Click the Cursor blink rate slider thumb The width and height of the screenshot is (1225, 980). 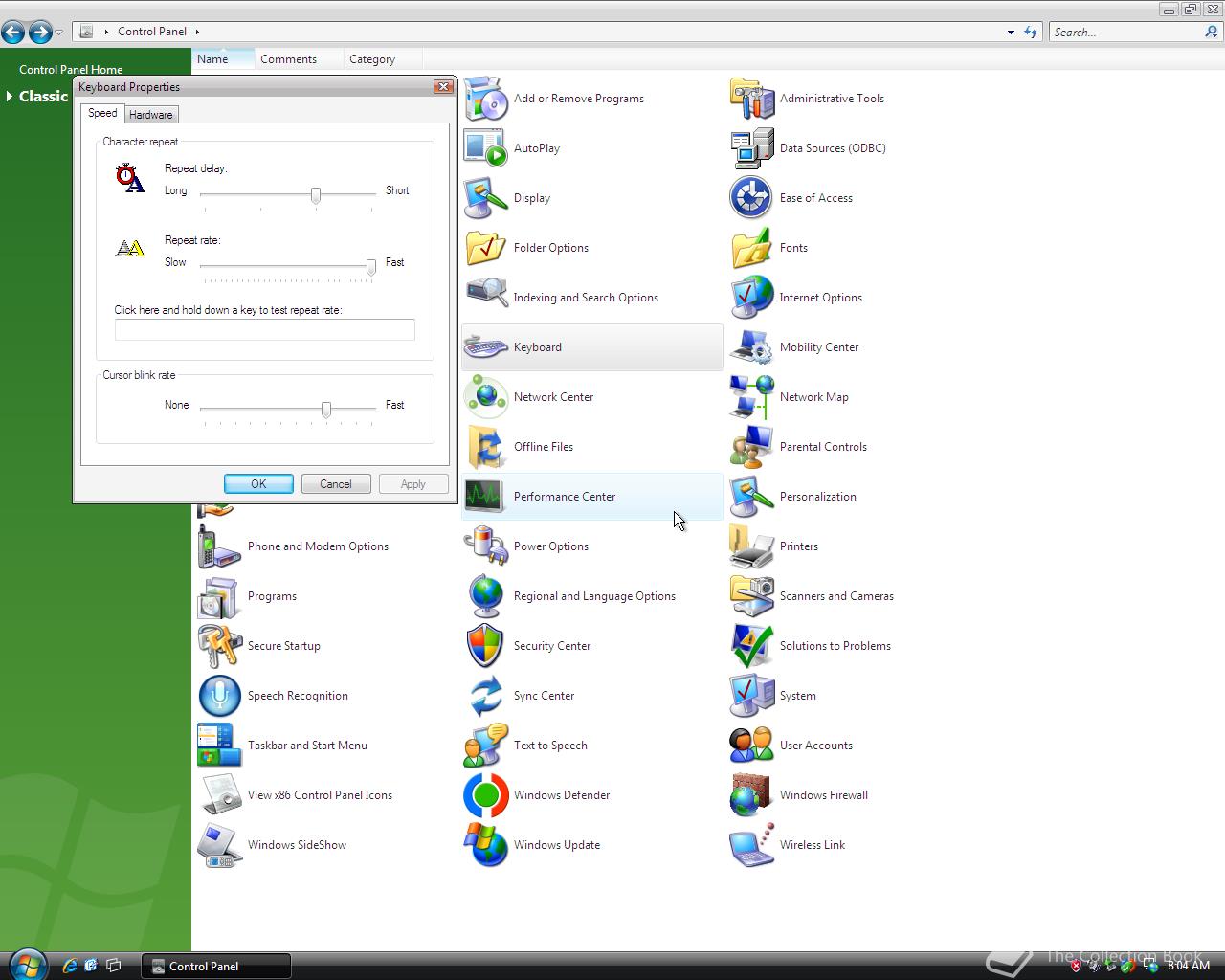tap(326, 410)
